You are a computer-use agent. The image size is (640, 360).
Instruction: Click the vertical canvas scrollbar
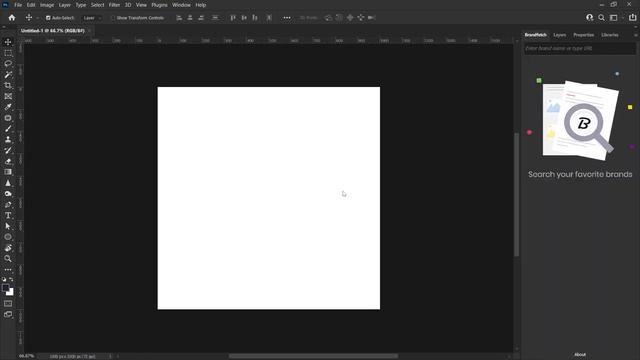click(x=516, y=195)
